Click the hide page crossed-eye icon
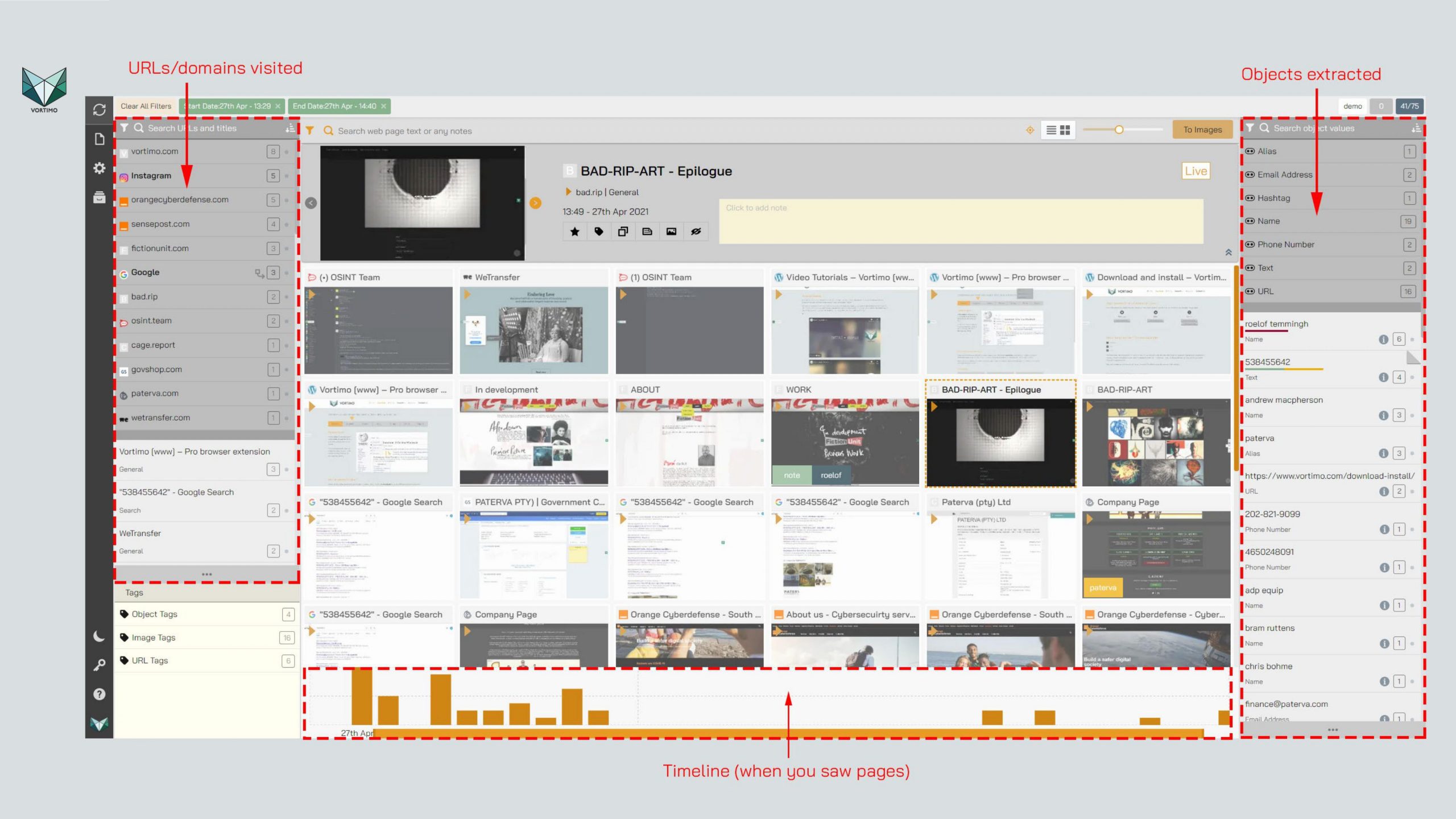The width and height of the screenshot is (1456, 819). (696, 231)
